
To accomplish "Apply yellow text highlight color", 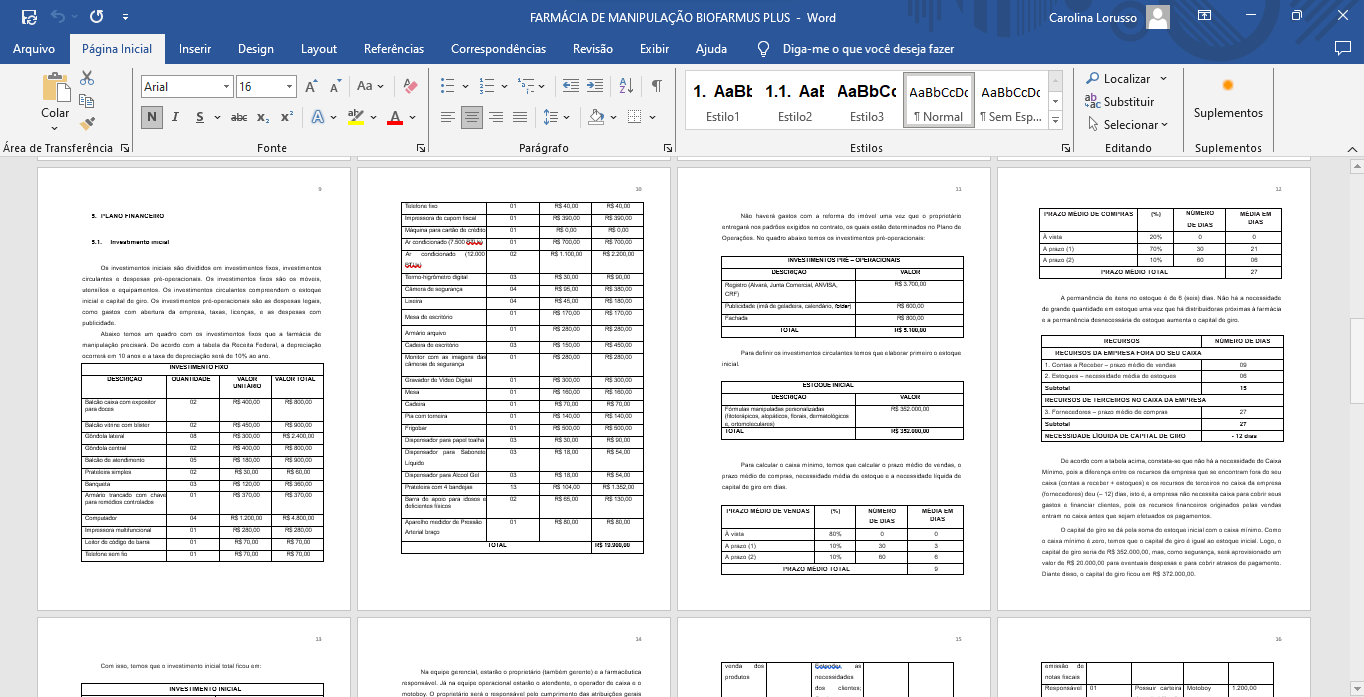I will pos(356,117).
